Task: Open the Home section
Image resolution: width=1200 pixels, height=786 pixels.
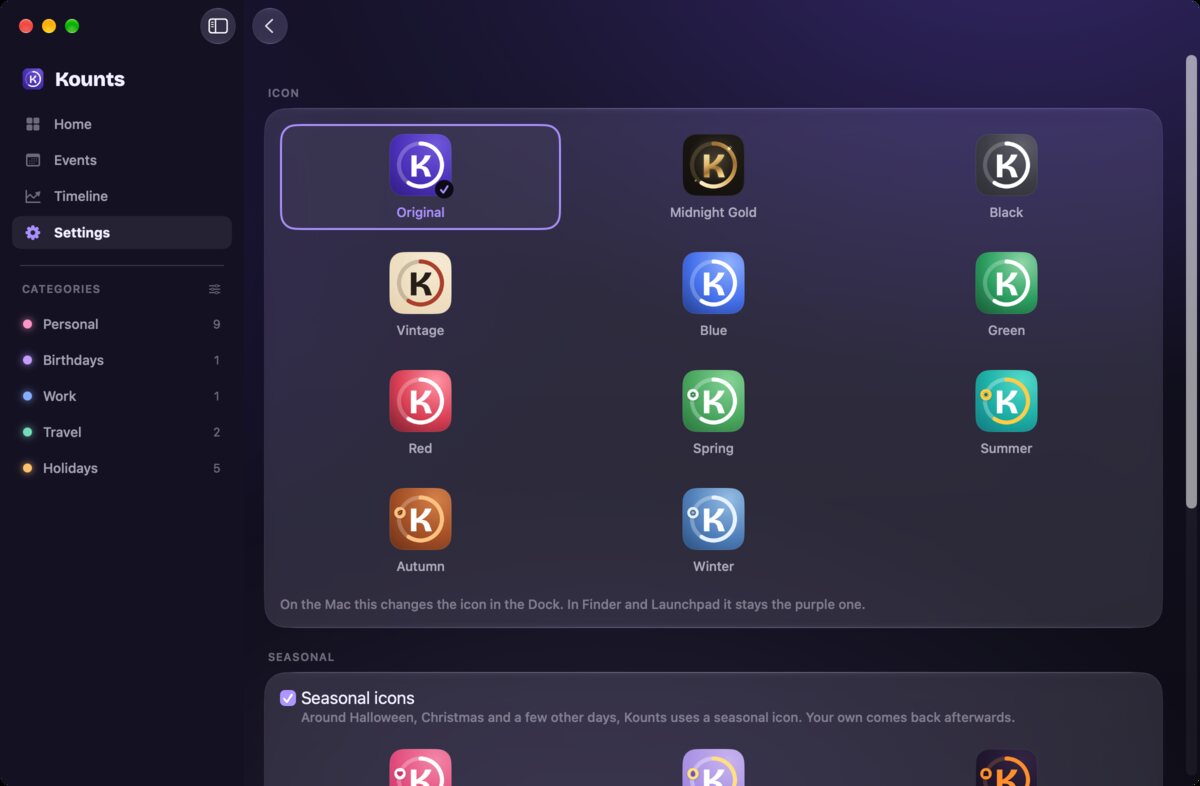Action: pos(122,124)
